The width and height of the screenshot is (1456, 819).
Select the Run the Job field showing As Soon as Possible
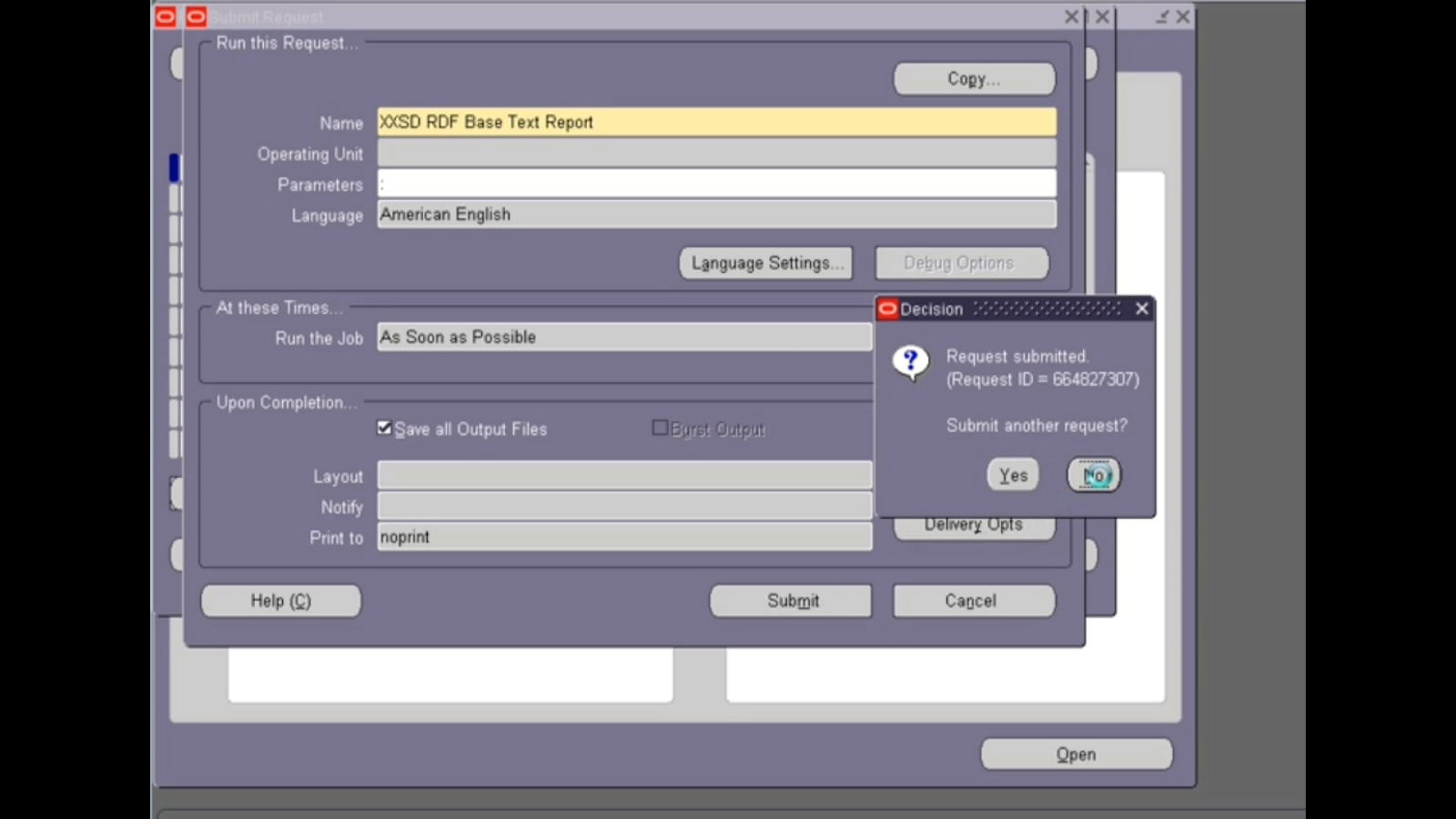624,337
